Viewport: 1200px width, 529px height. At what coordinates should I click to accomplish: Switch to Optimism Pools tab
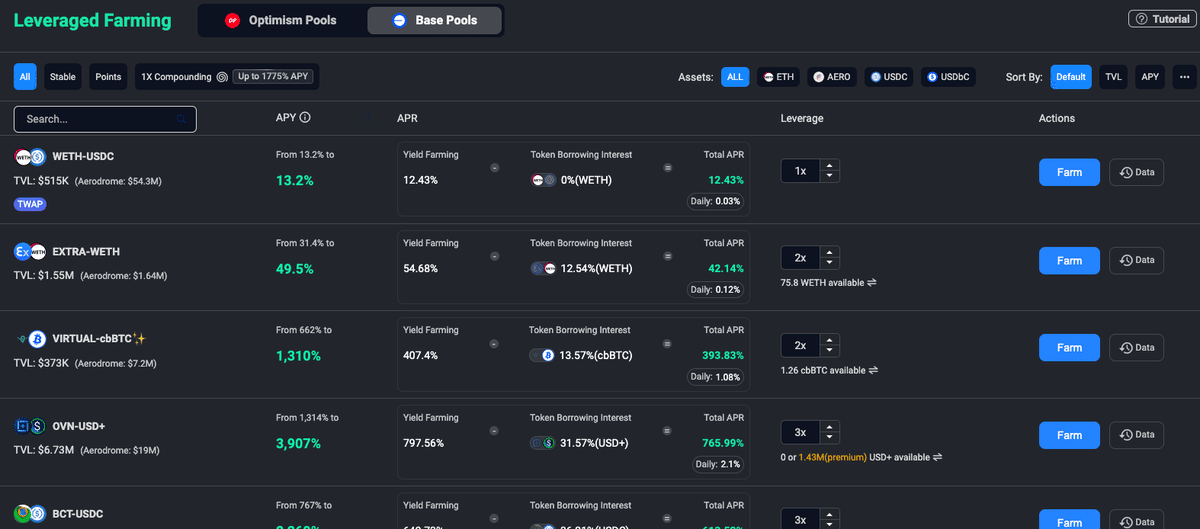pos(281,20)
